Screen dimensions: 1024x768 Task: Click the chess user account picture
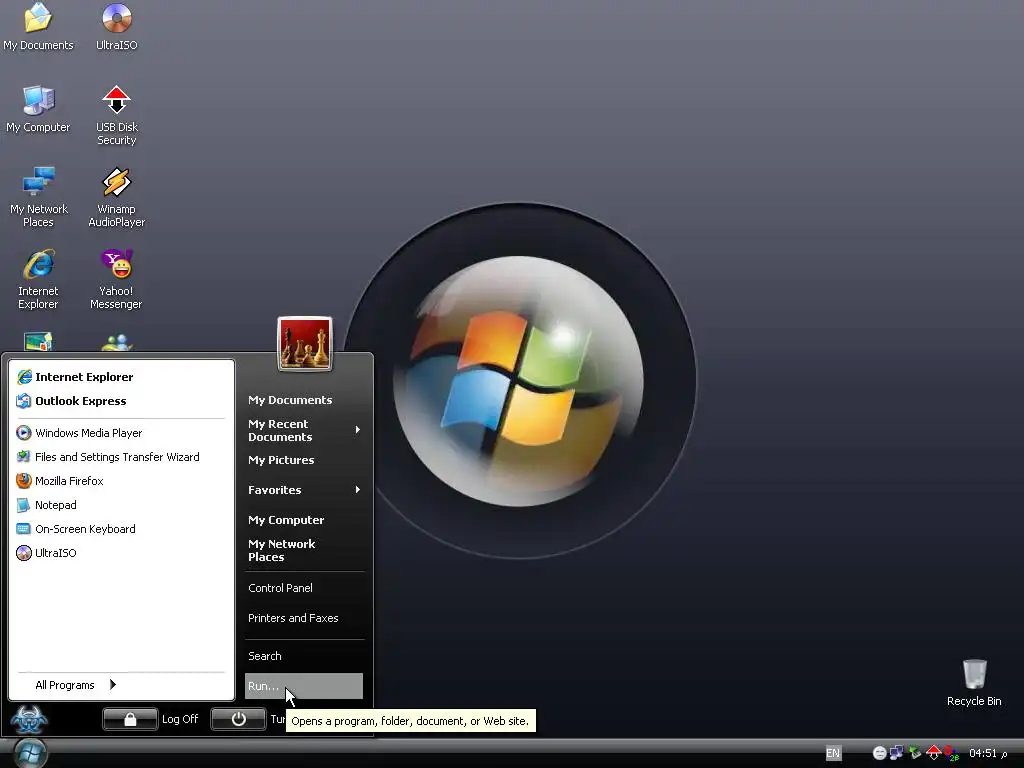point(304,344)
